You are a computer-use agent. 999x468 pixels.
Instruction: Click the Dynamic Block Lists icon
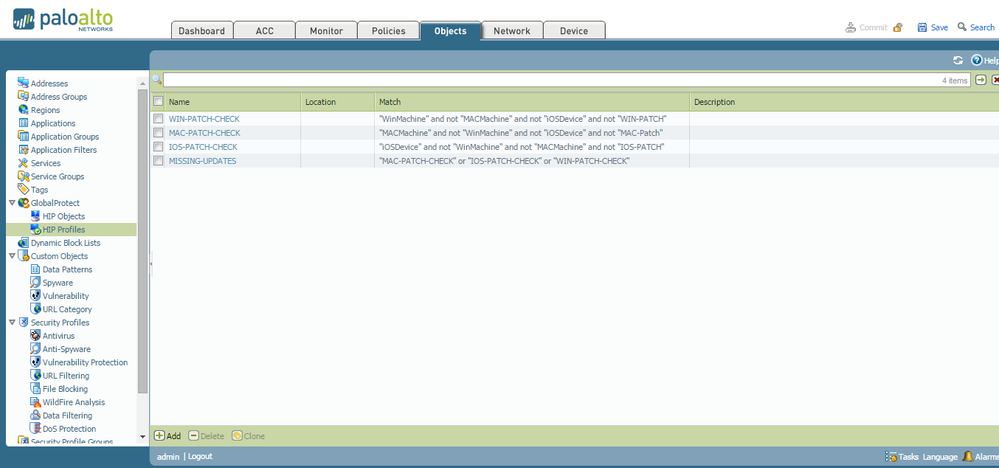[x=23, y=243]
